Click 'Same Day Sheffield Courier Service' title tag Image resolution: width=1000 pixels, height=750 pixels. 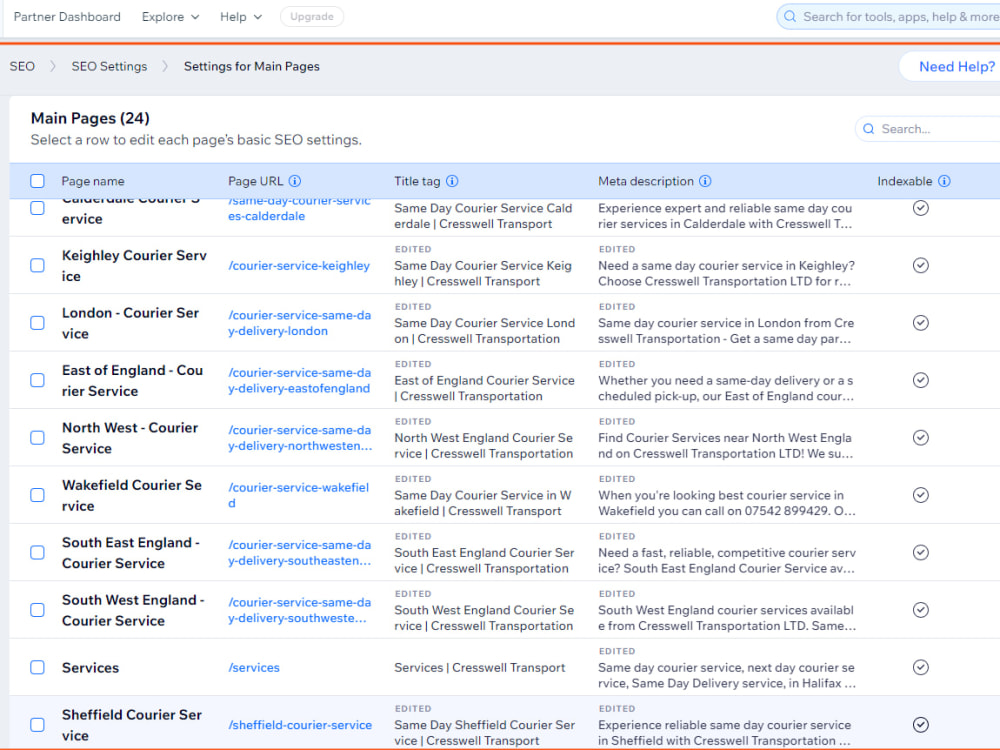[x=485, y=732]
